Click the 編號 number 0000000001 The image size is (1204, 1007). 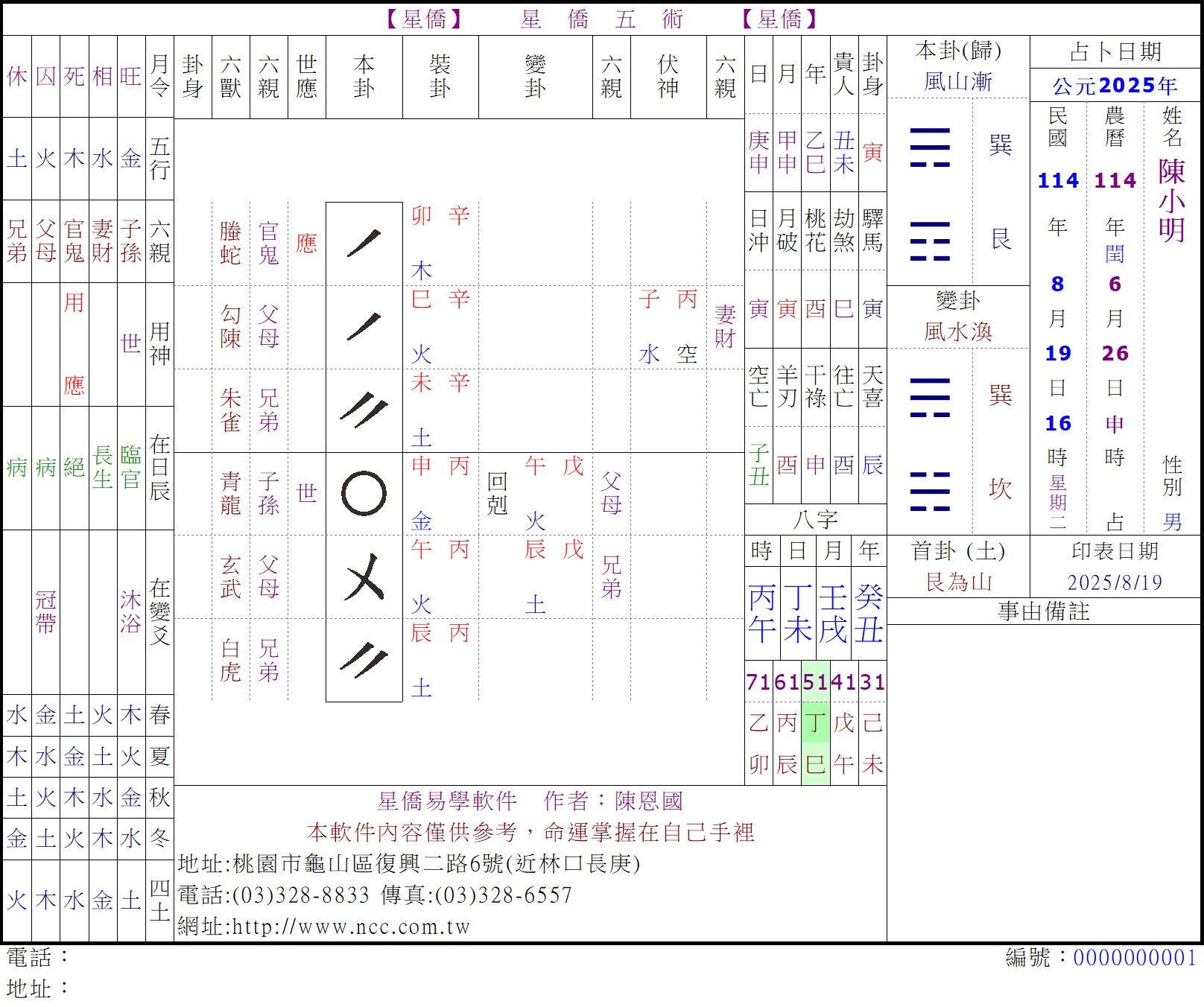click(x=1134, y=958)
